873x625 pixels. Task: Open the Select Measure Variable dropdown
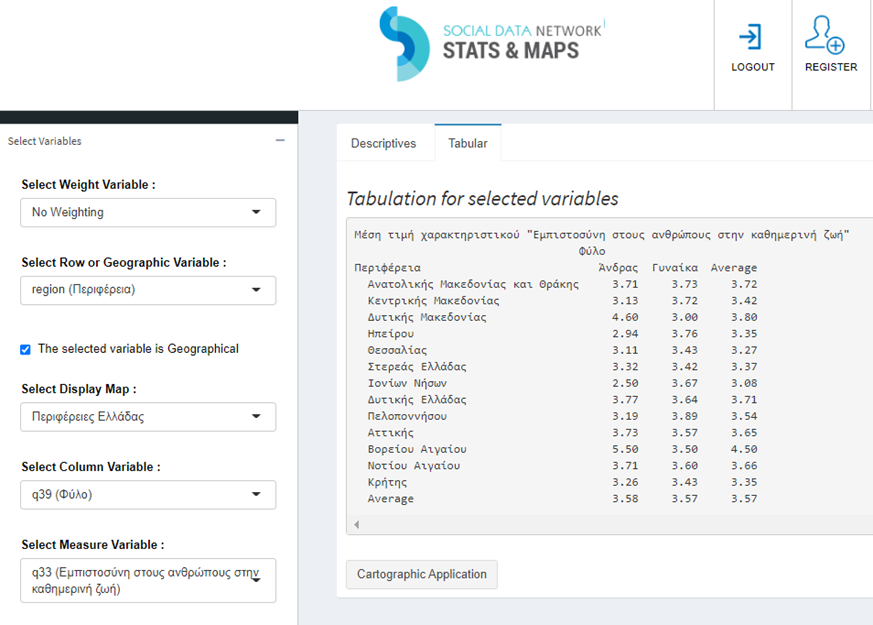coord(148,580)
